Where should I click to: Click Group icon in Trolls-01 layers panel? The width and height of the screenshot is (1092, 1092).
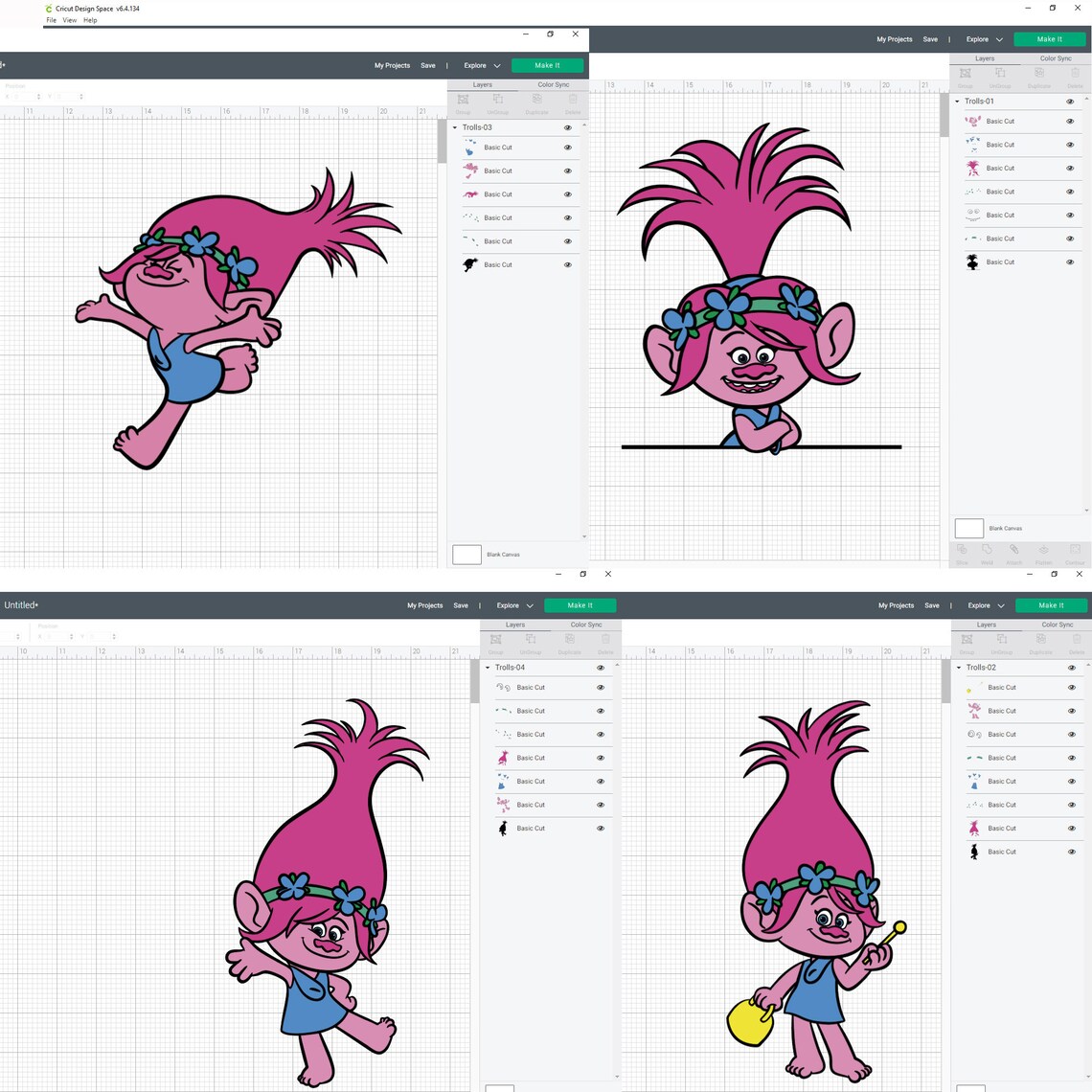966,74
